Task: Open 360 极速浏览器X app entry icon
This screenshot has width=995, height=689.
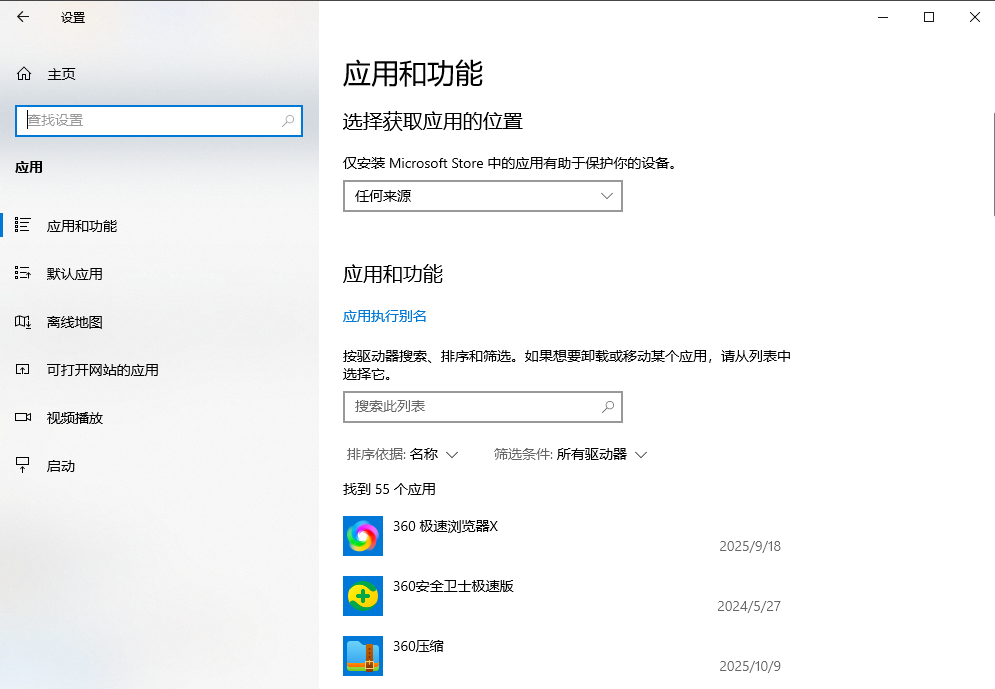Action: click(362, 535)
